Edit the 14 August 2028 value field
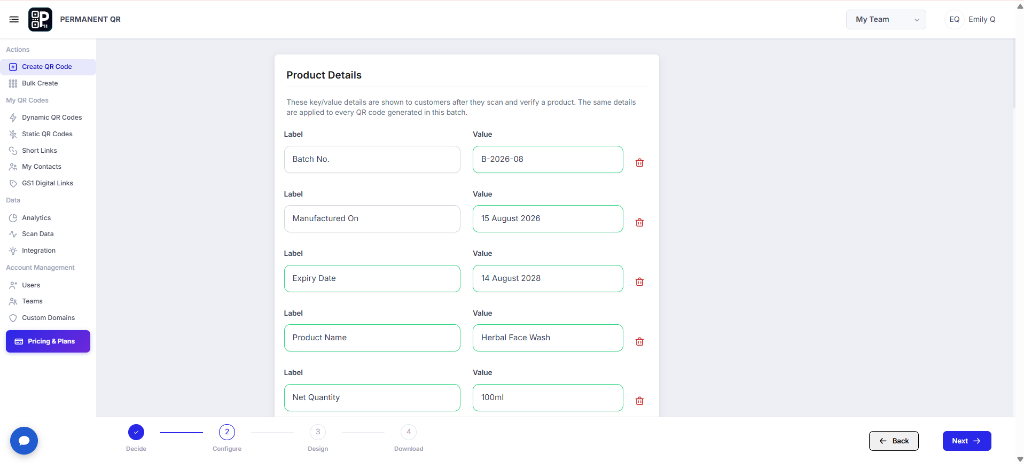This screenshot has height=464, width=1024. 548,278
